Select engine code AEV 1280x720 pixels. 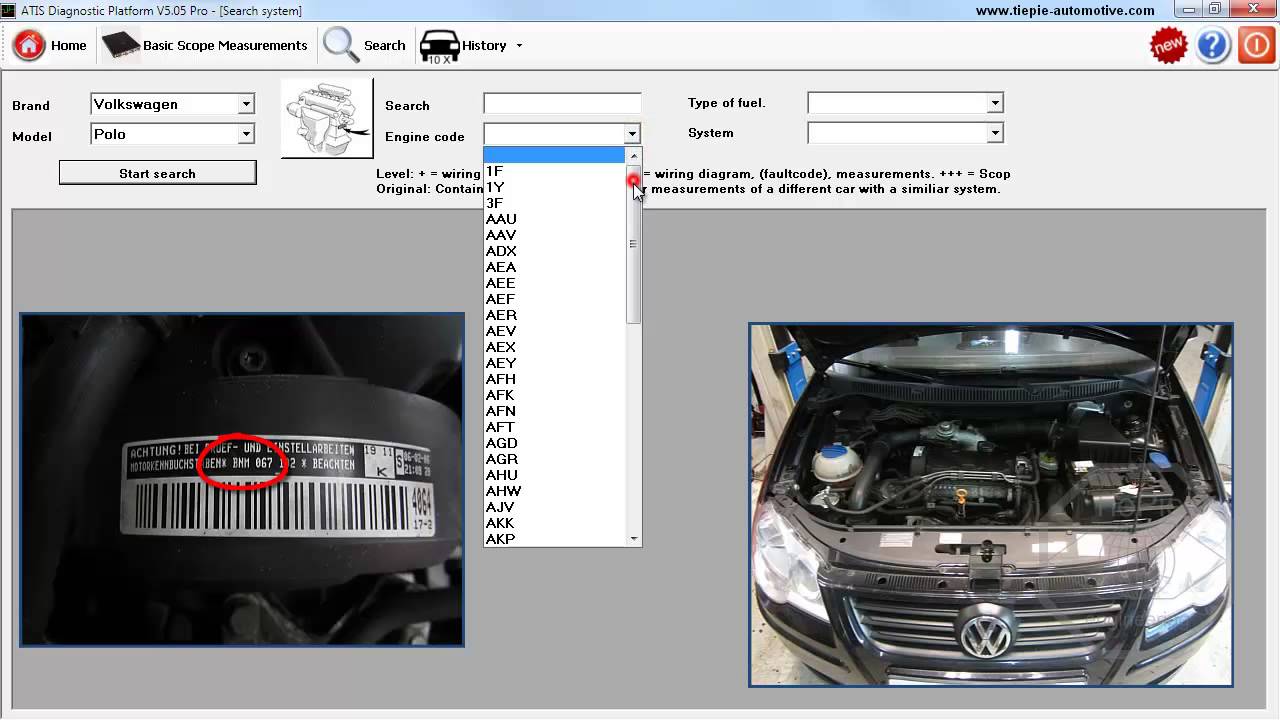click(555, 331)
